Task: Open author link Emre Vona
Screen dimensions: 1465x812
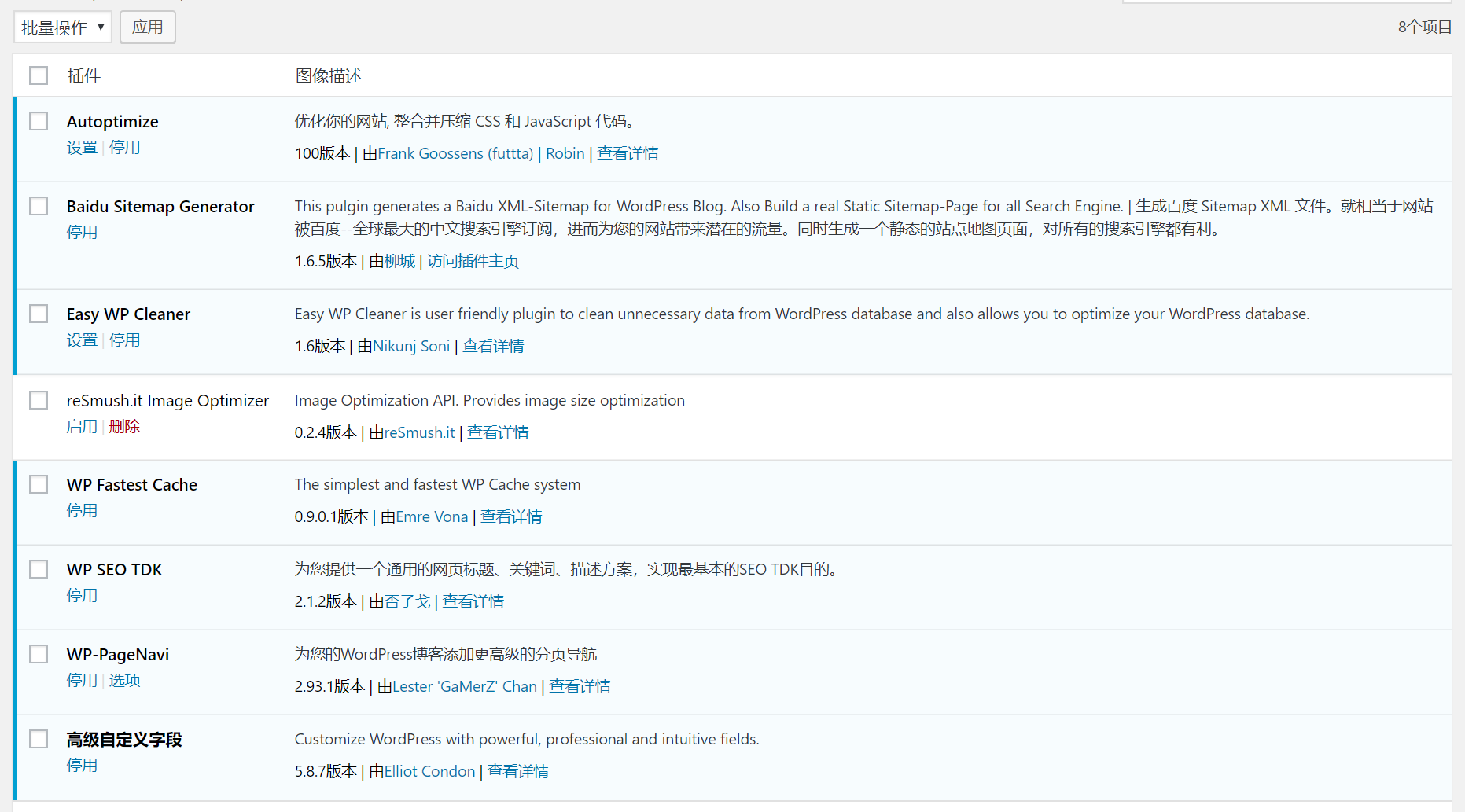Action: pos(433,517)
